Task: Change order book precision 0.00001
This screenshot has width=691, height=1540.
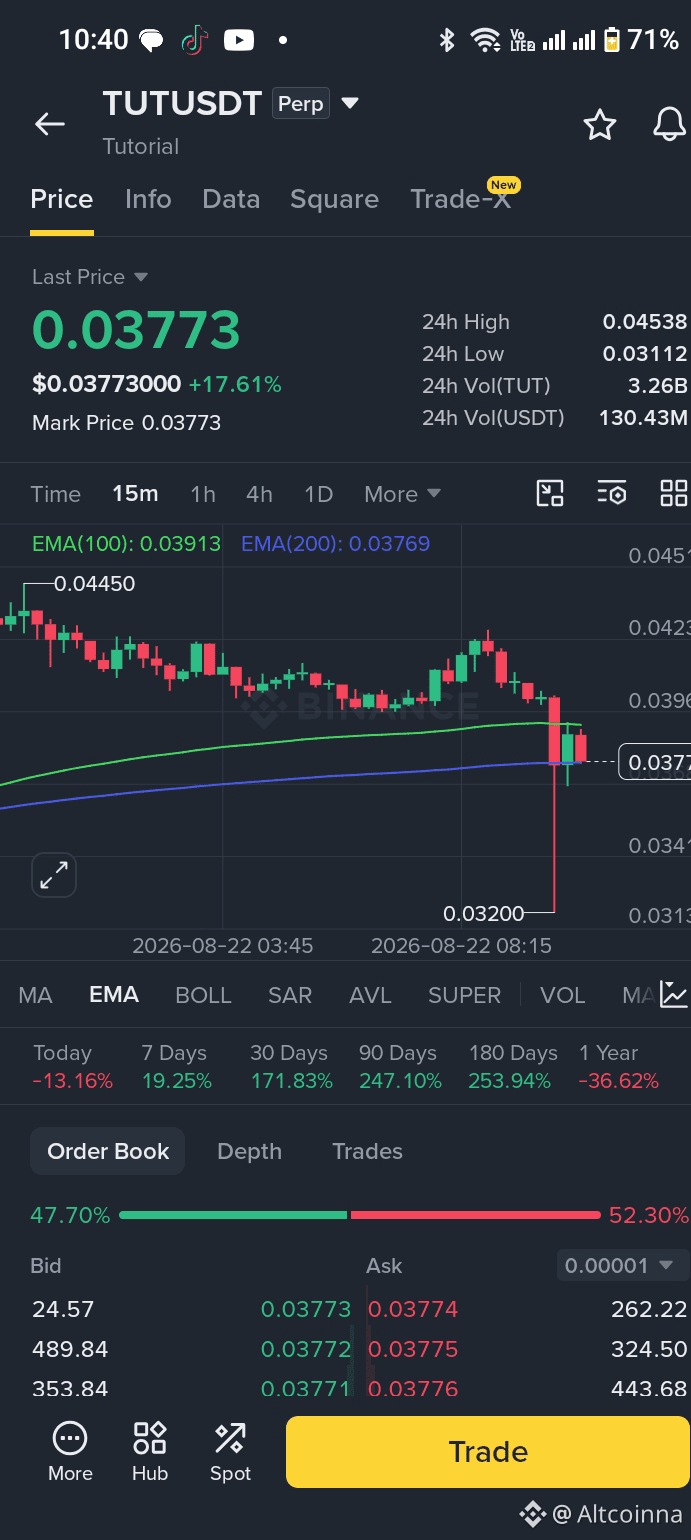Action: click(620, 1265)
